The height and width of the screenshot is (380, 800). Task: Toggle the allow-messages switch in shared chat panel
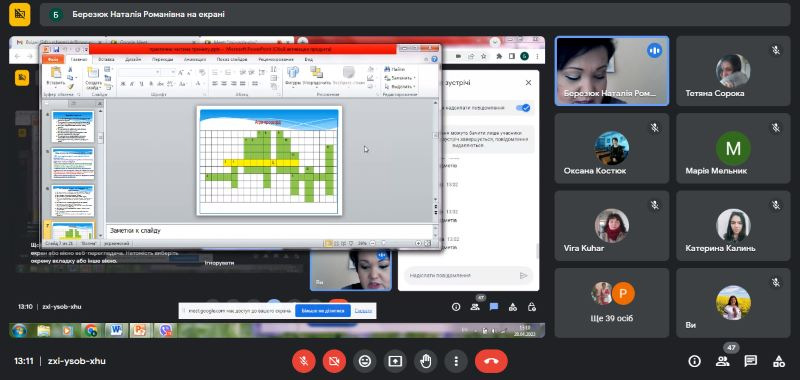[x=523, y=108]
